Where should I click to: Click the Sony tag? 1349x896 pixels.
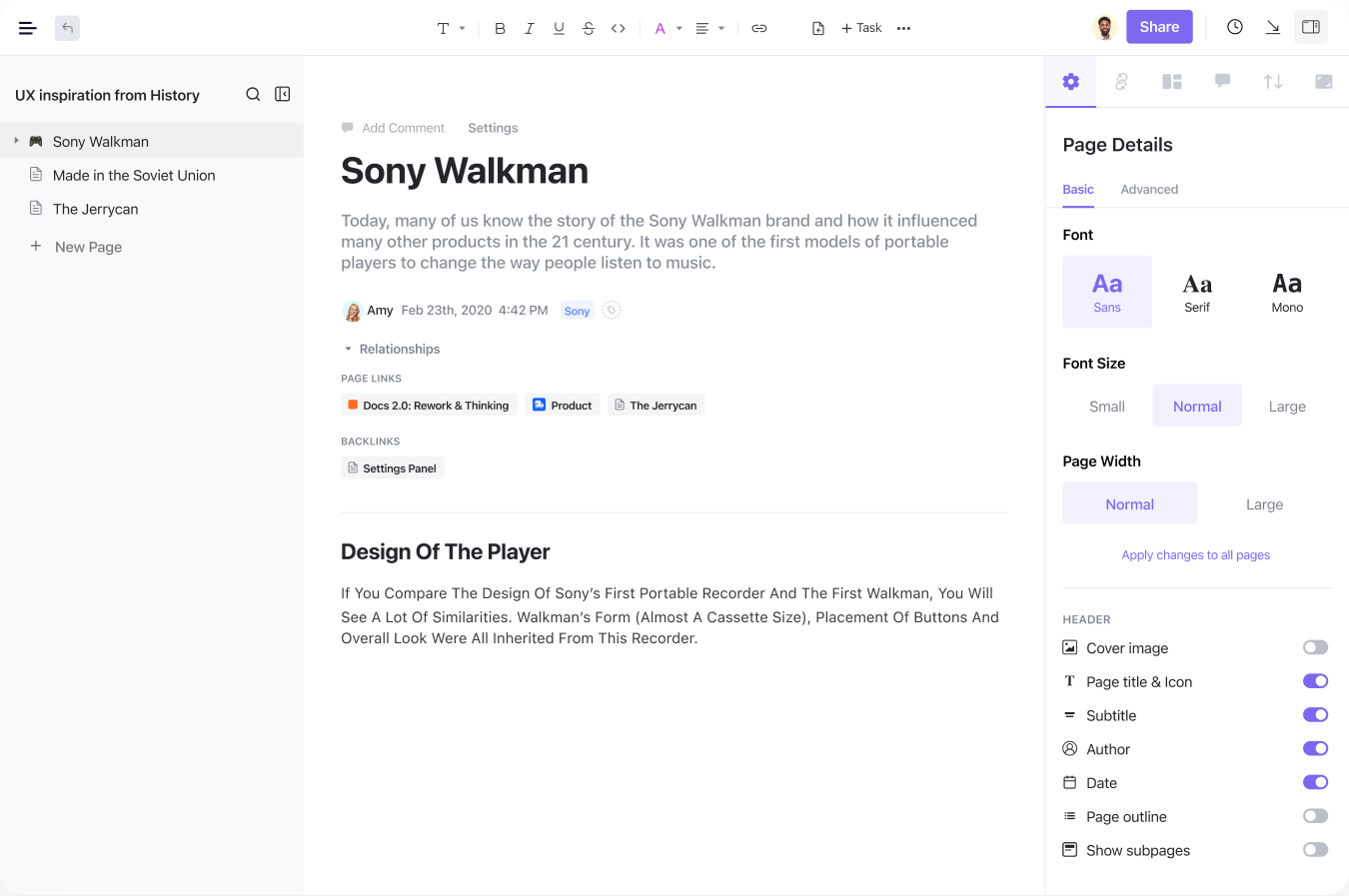click(x=577, y=311)
